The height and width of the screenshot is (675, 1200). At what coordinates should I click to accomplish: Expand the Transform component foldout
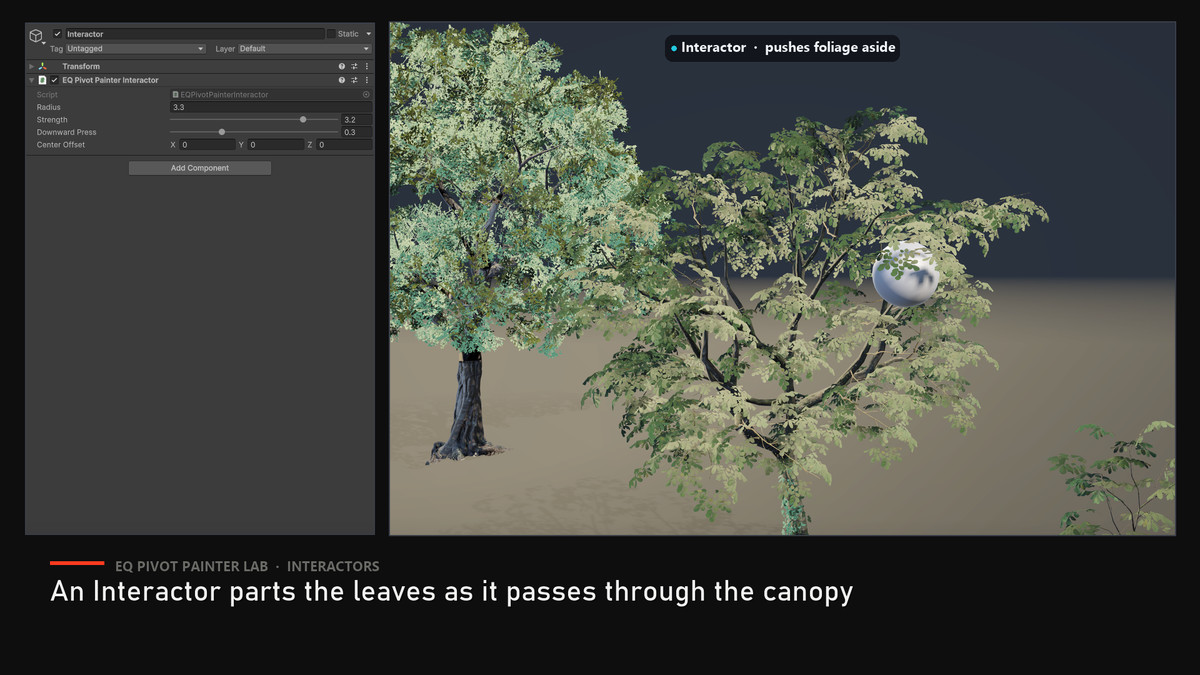32,67
